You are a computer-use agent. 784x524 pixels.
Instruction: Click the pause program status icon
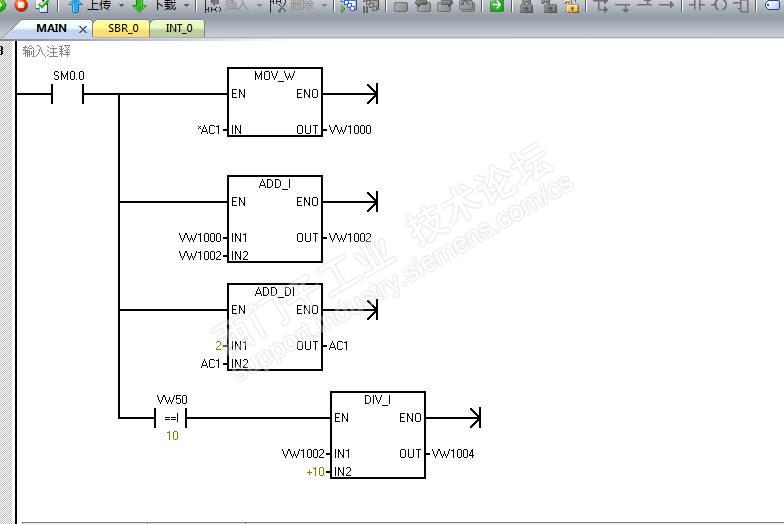[371, 6]
